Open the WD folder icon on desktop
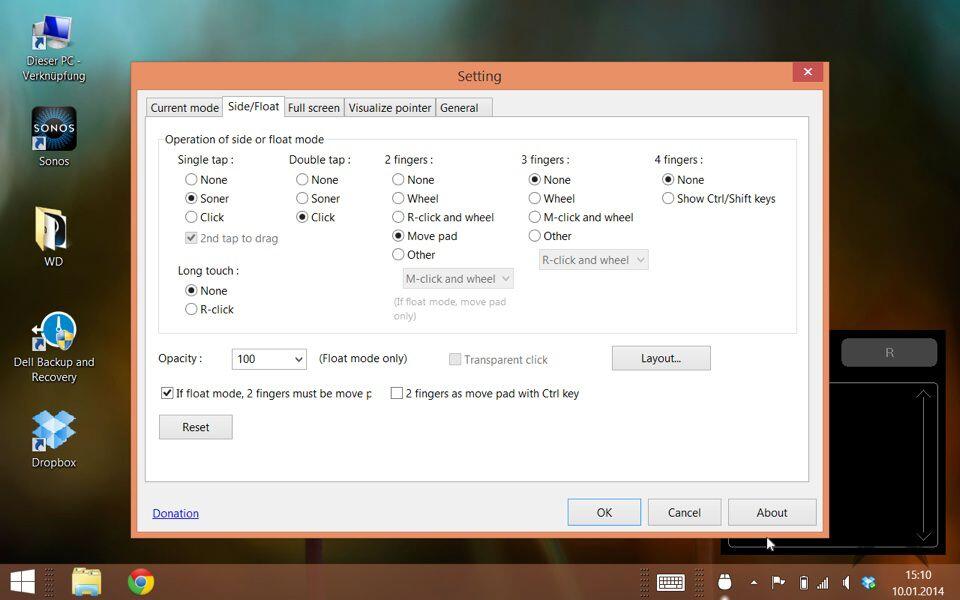The width and height of the screenshot is (960, 600). (53, 238)
